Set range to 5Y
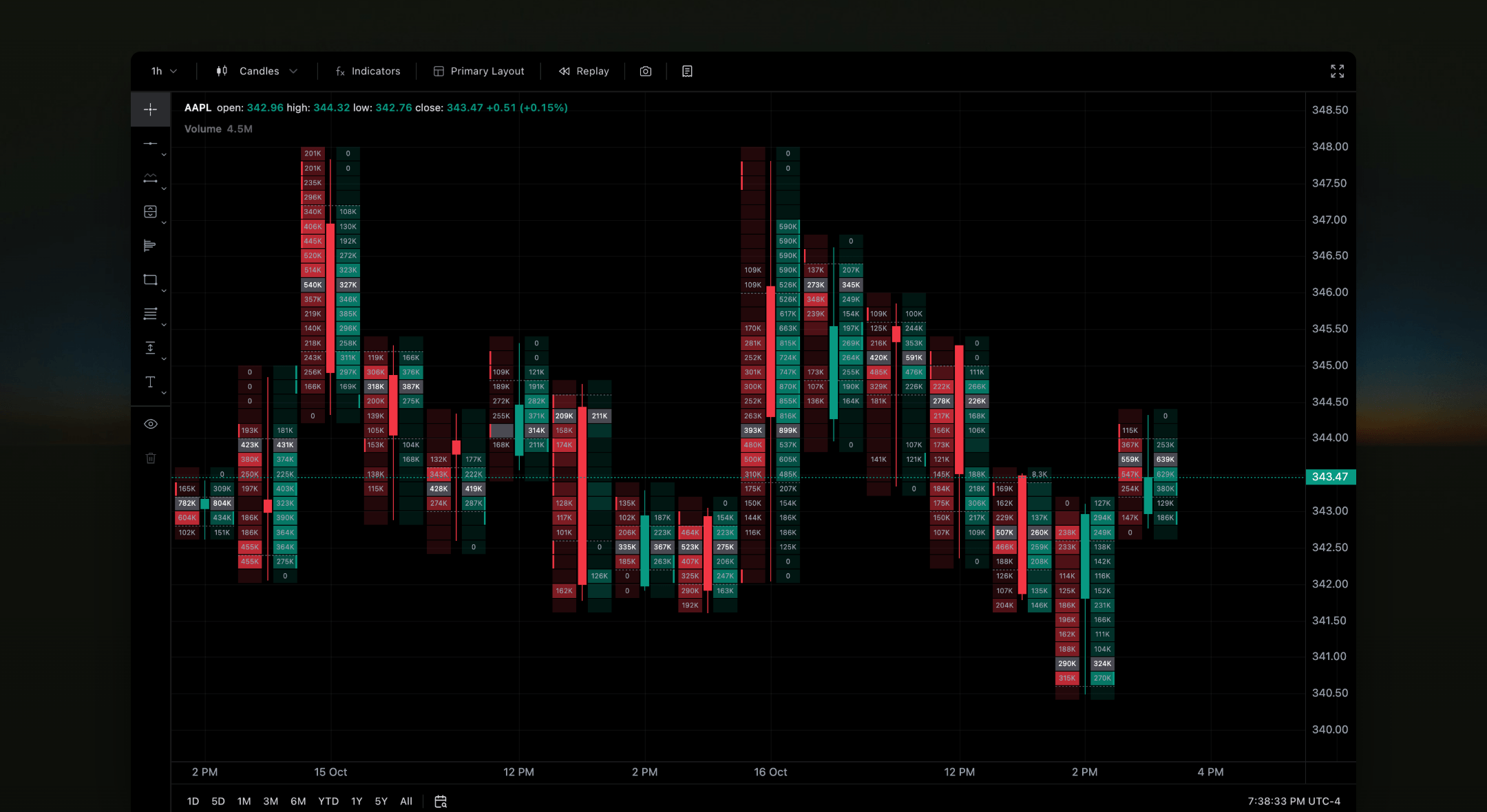This screenshot has width=1487, height=812. (381, 801)
